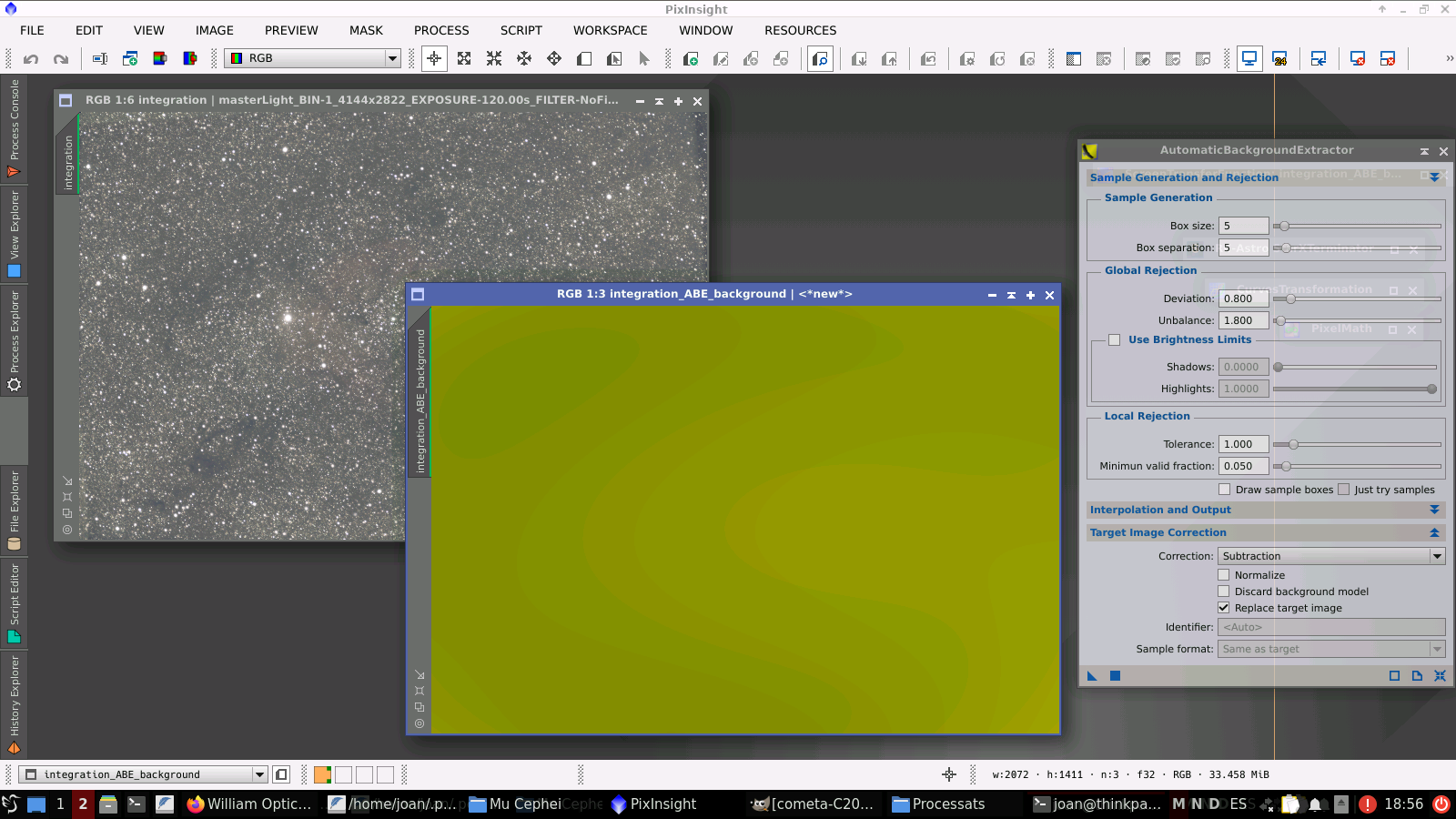Check the Normalize option
The height and width of the screenshot is (819, 1456).
(x=1224, y=575)
